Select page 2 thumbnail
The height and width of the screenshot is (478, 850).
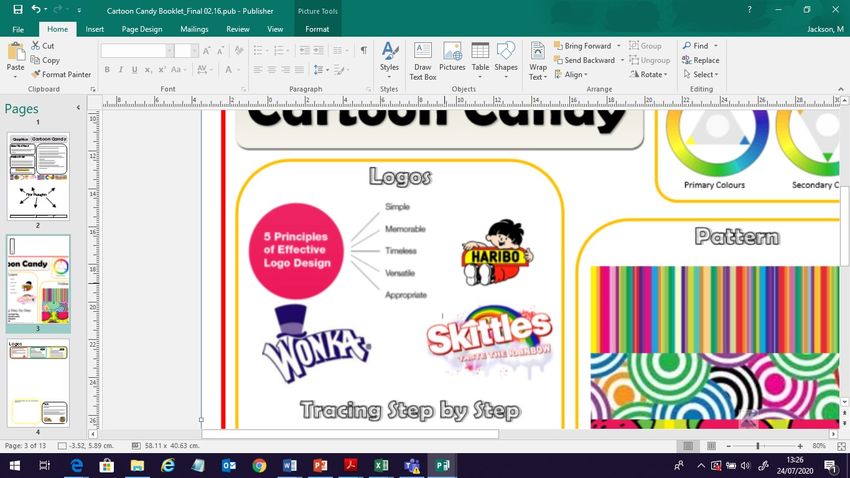(x=38, y=176)
